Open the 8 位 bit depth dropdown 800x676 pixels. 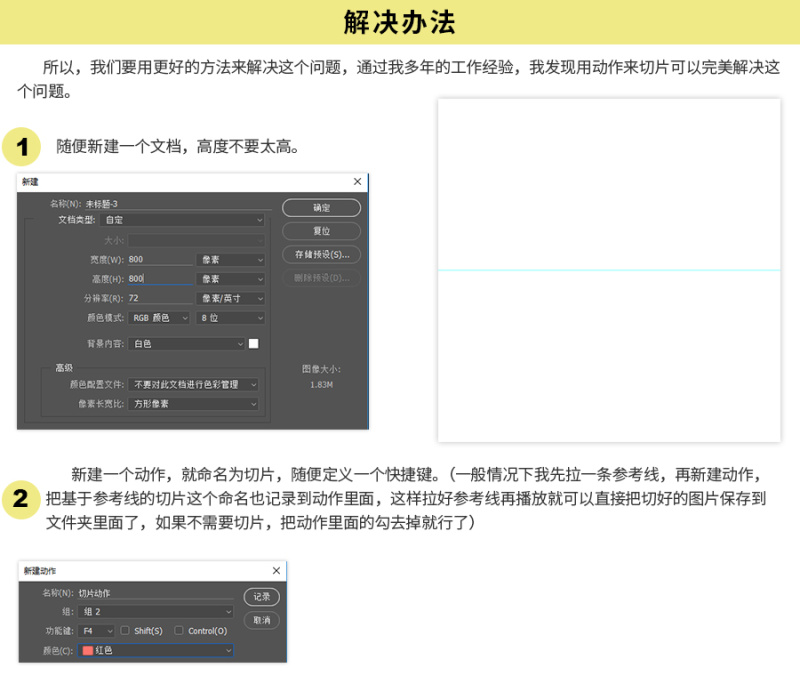click(x=231, y=317)
